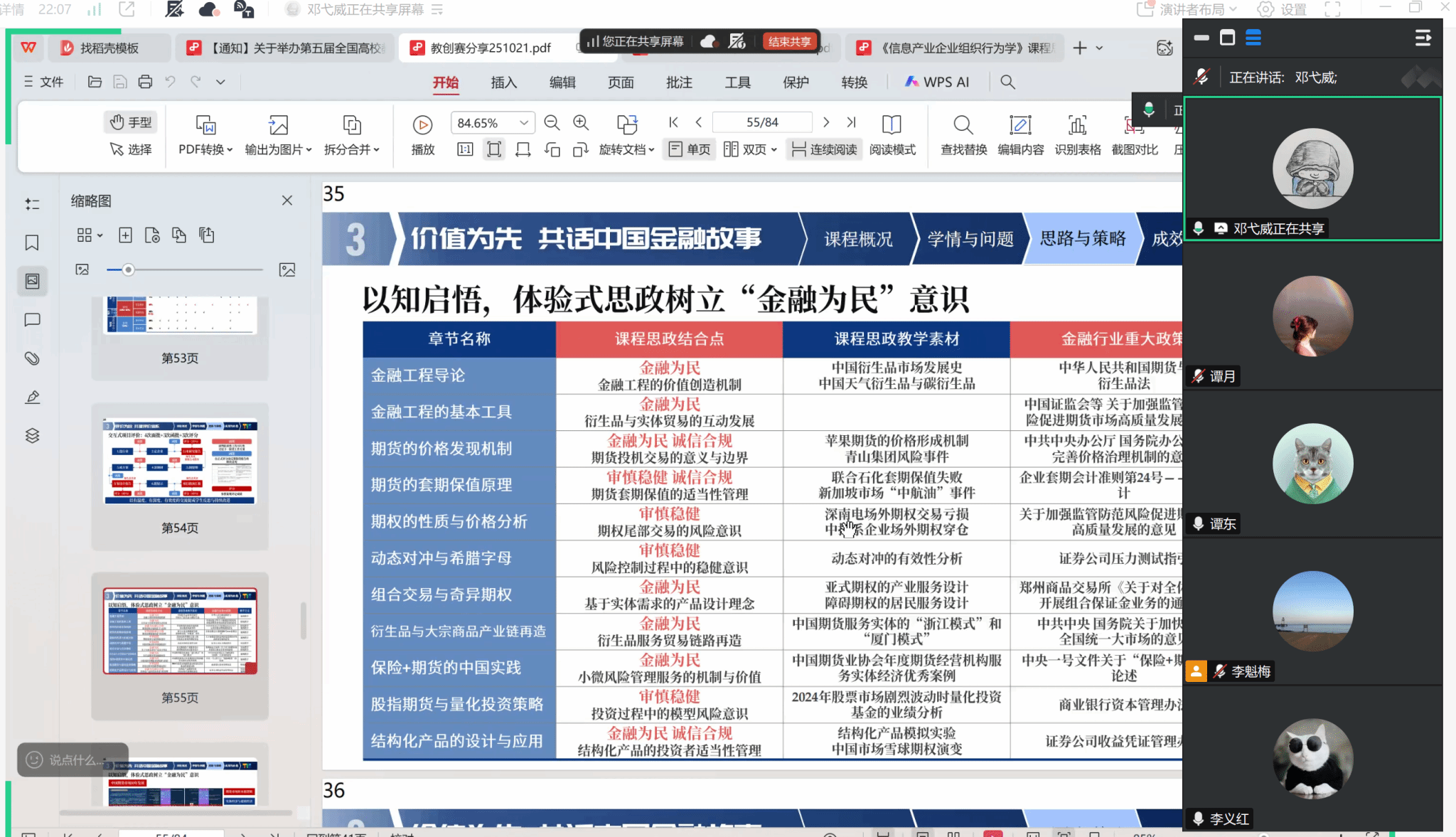Click the zoom in magnifier icon
The height and width of the screenshot is (837, 1456).
pos(581,122)
